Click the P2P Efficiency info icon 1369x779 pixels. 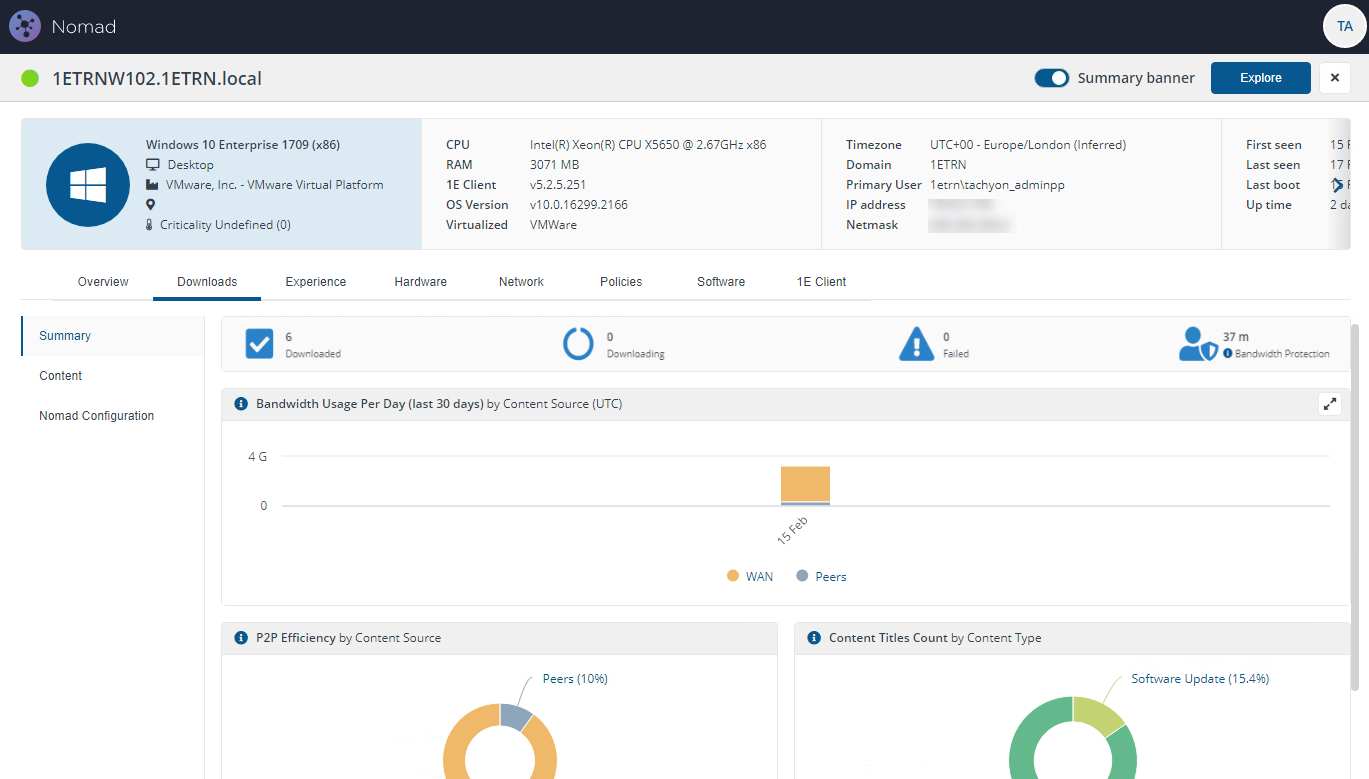click(x=241, y=637)
